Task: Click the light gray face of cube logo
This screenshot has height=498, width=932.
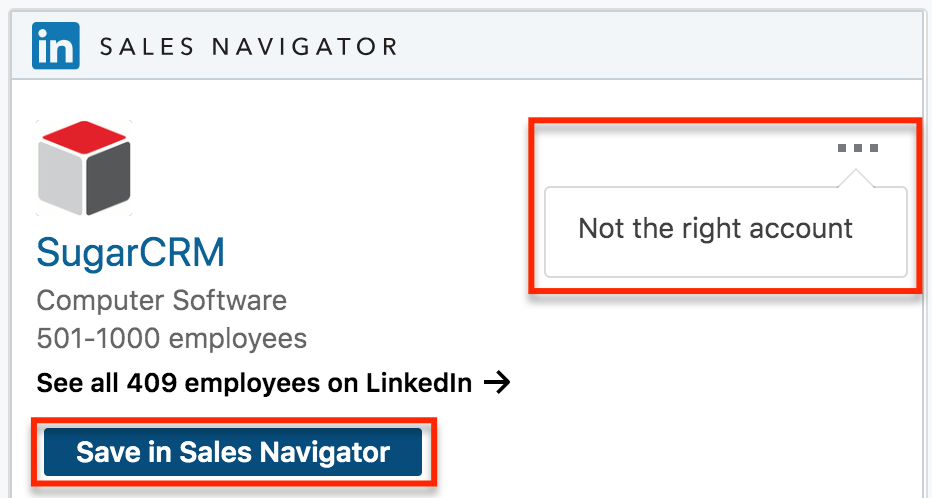Action: [x=61, y=180]
